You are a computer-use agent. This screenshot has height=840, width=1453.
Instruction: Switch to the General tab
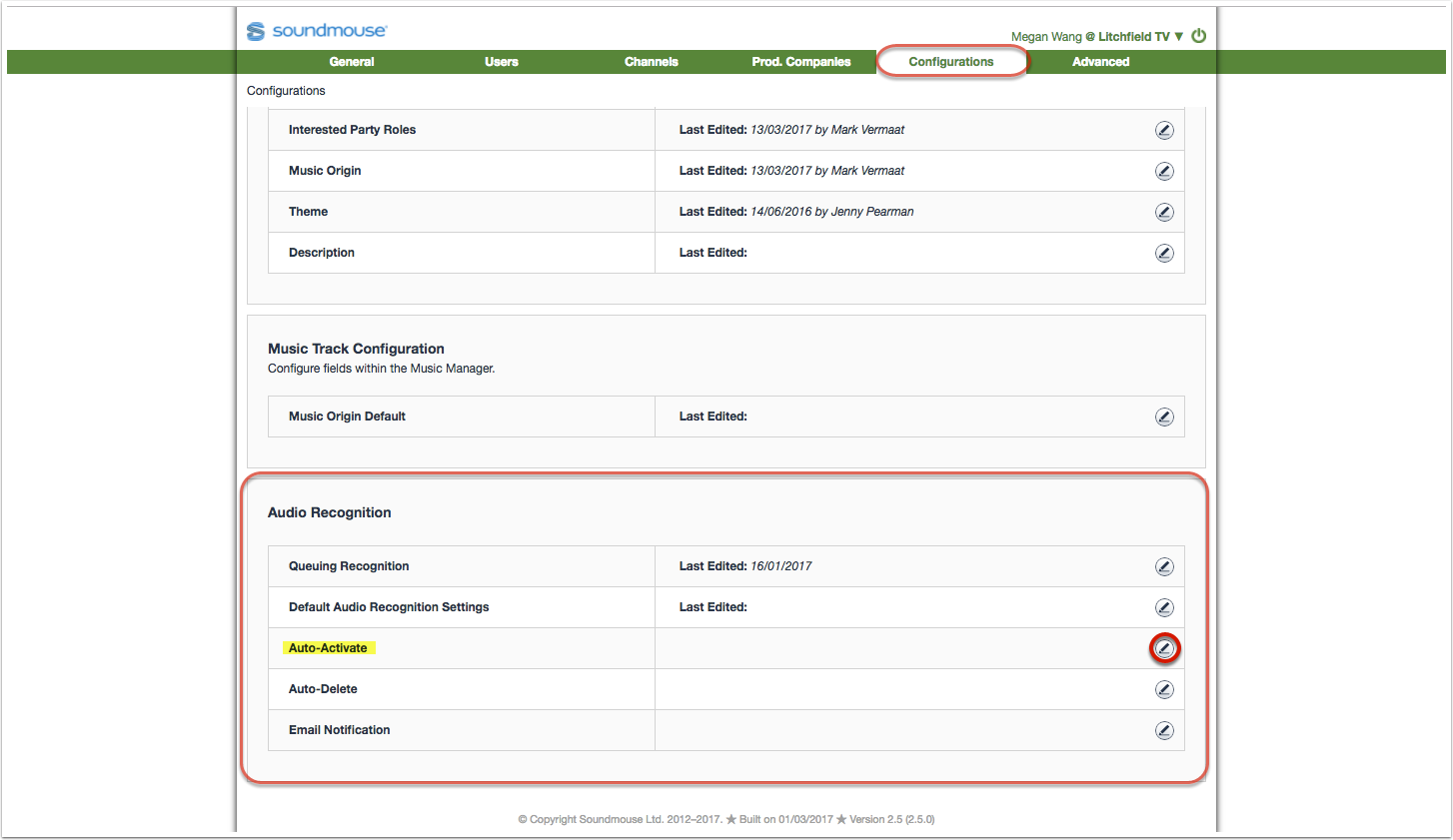(352, 62)
